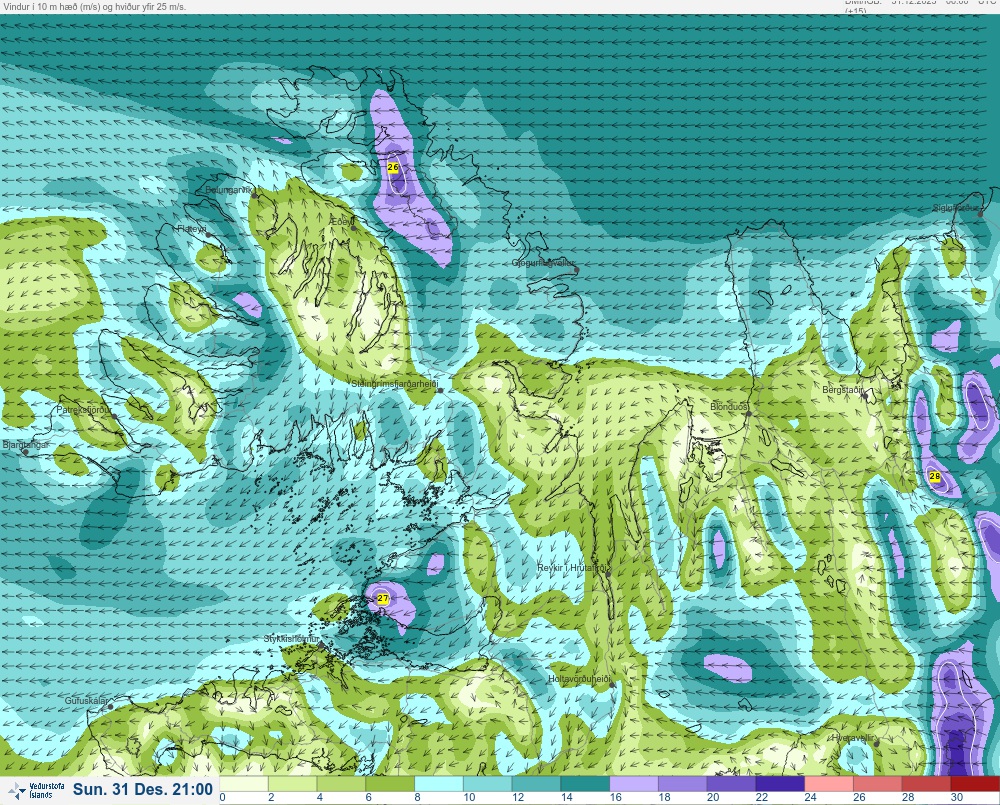Screen dimensions: 1000x805
Task: Pick the palest 0–2 m/s legend swatch
Action: [244, 784]
